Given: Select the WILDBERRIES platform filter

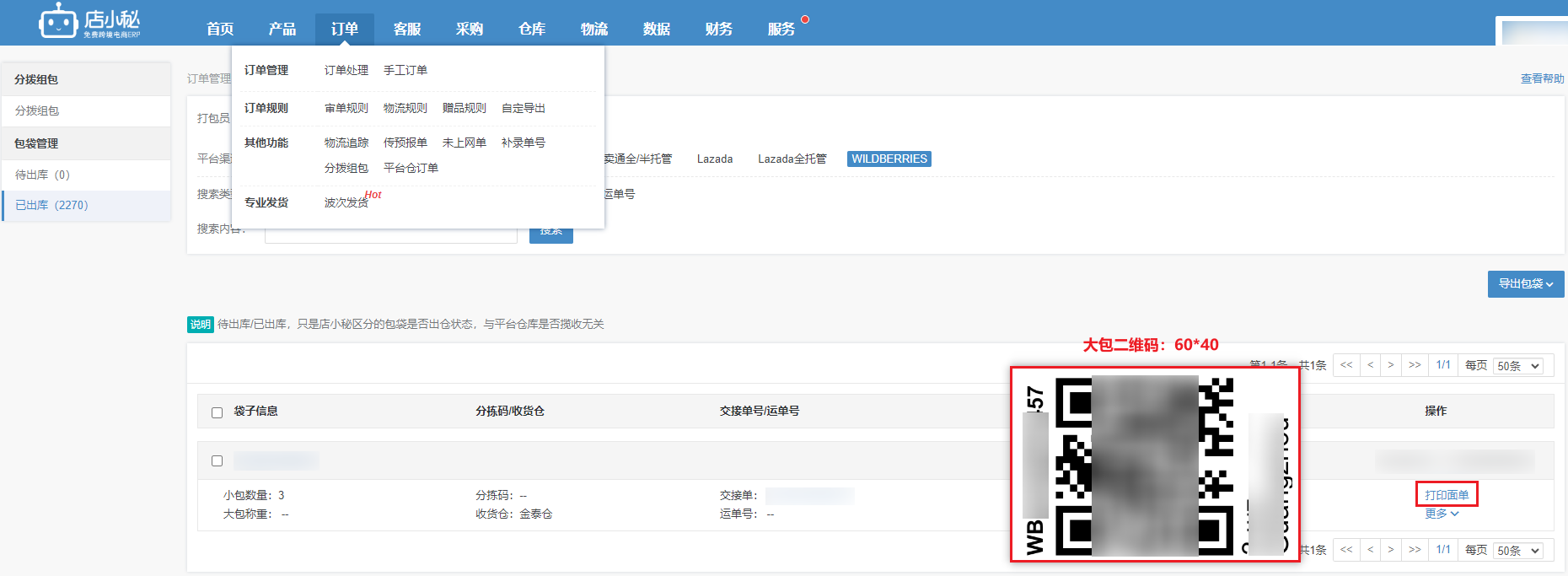Looking at the screenshot, I should coord(889,159).
